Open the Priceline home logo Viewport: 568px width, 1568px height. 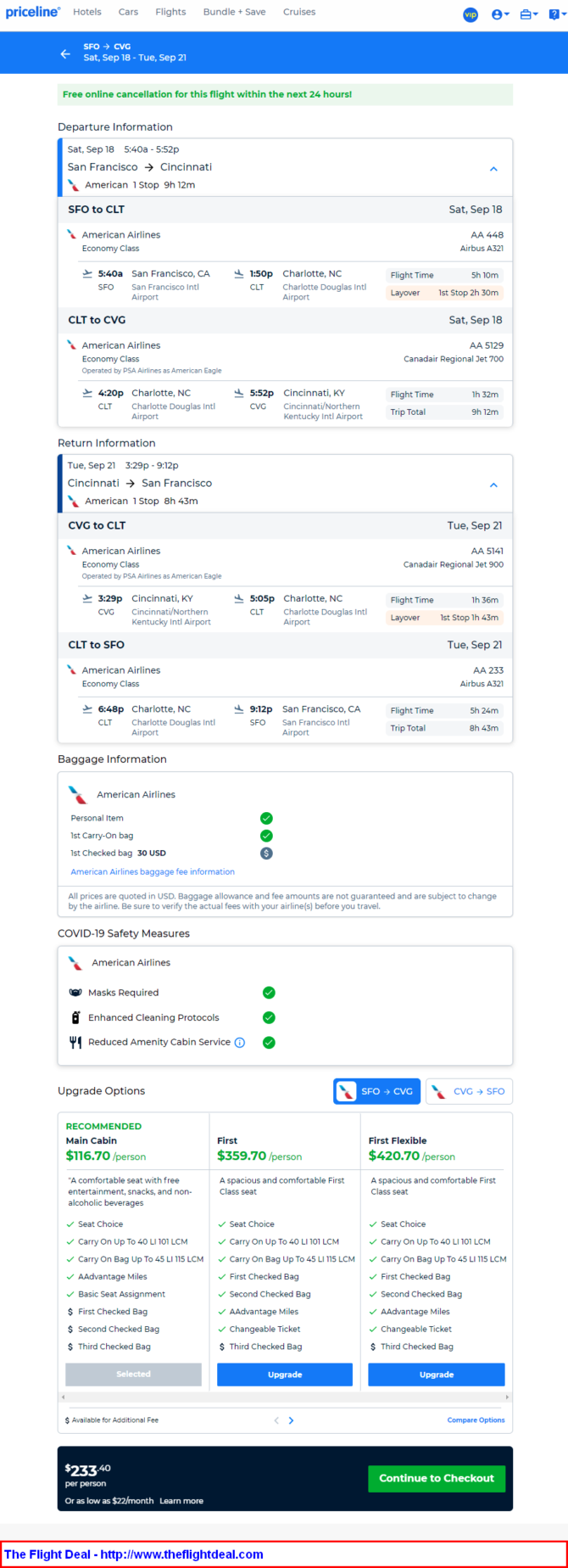coord(32,13)
